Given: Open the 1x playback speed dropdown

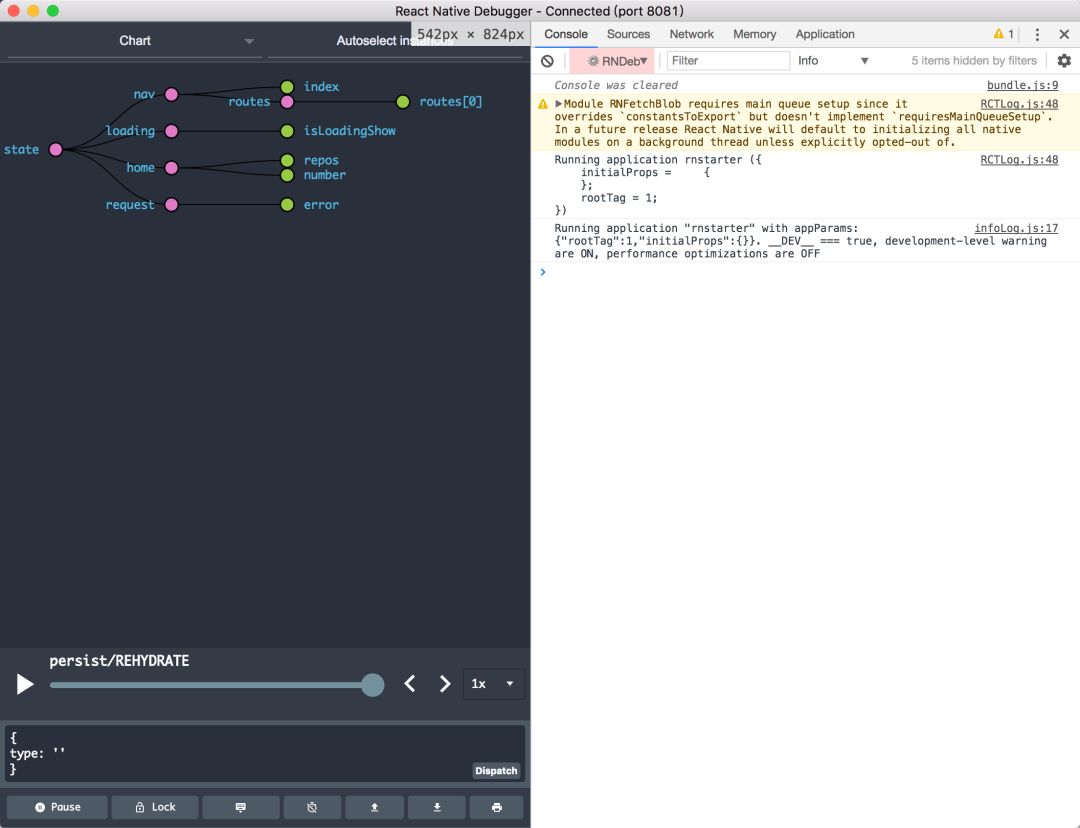Looking at the screenshot, I should click(x=493, y=683).
